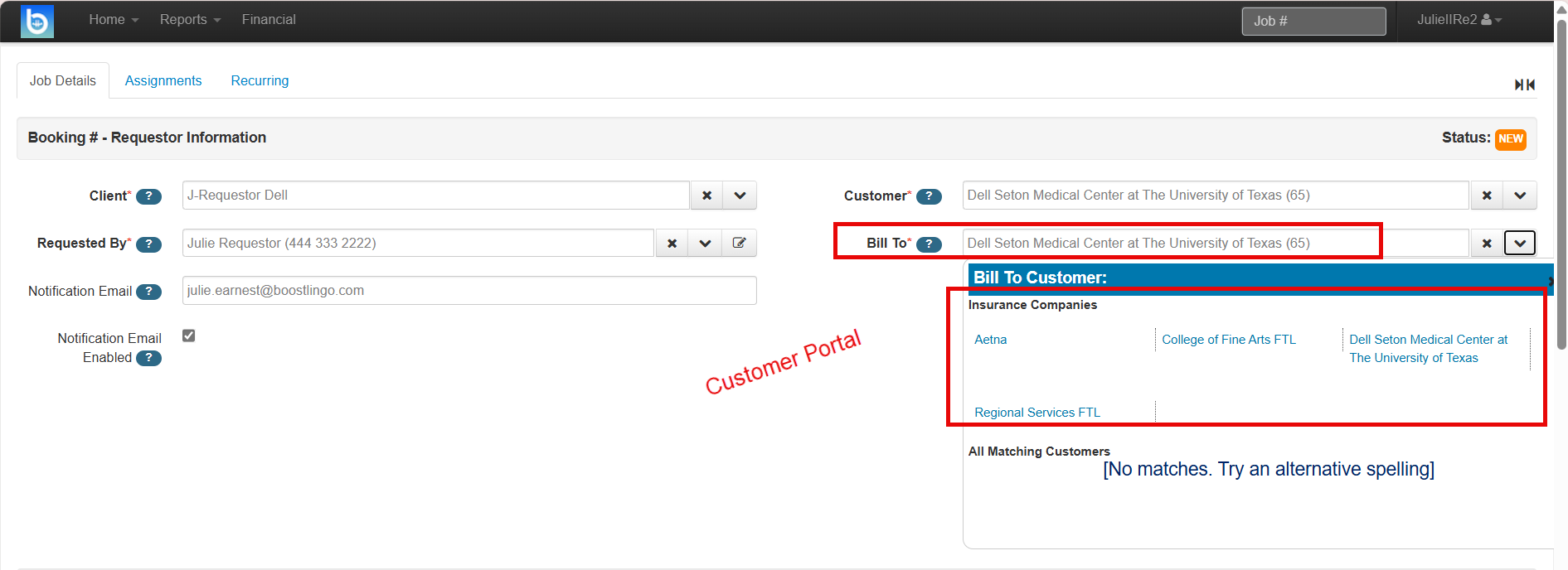Click the Requested By input field
This screenshot has width=1568, height=570.
pos(419,243)
